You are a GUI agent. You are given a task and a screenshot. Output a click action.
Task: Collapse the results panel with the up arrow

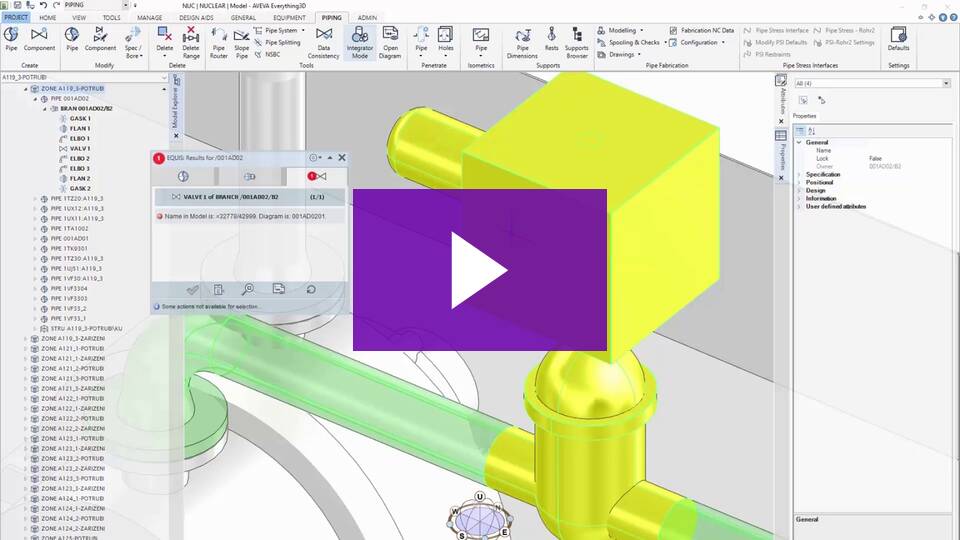[330, 158]
